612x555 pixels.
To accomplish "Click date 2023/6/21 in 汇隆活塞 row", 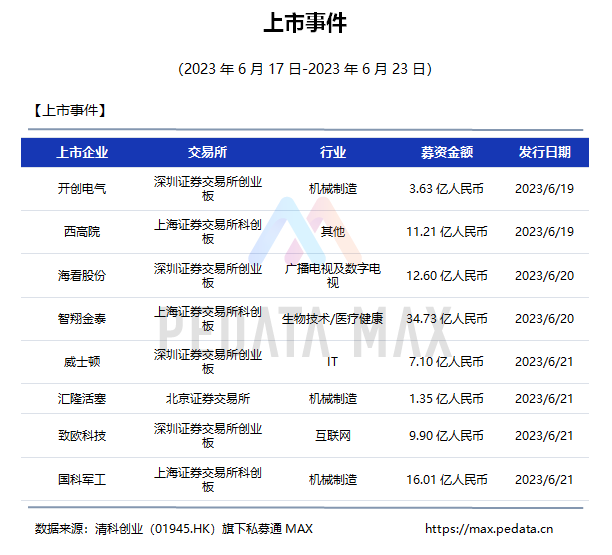I will click(x=544, y=399).
